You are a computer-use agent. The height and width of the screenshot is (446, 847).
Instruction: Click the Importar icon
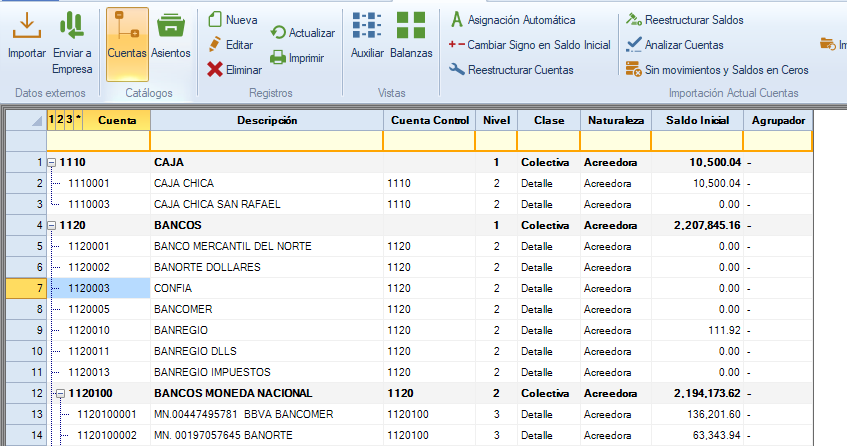pos(27,27)
